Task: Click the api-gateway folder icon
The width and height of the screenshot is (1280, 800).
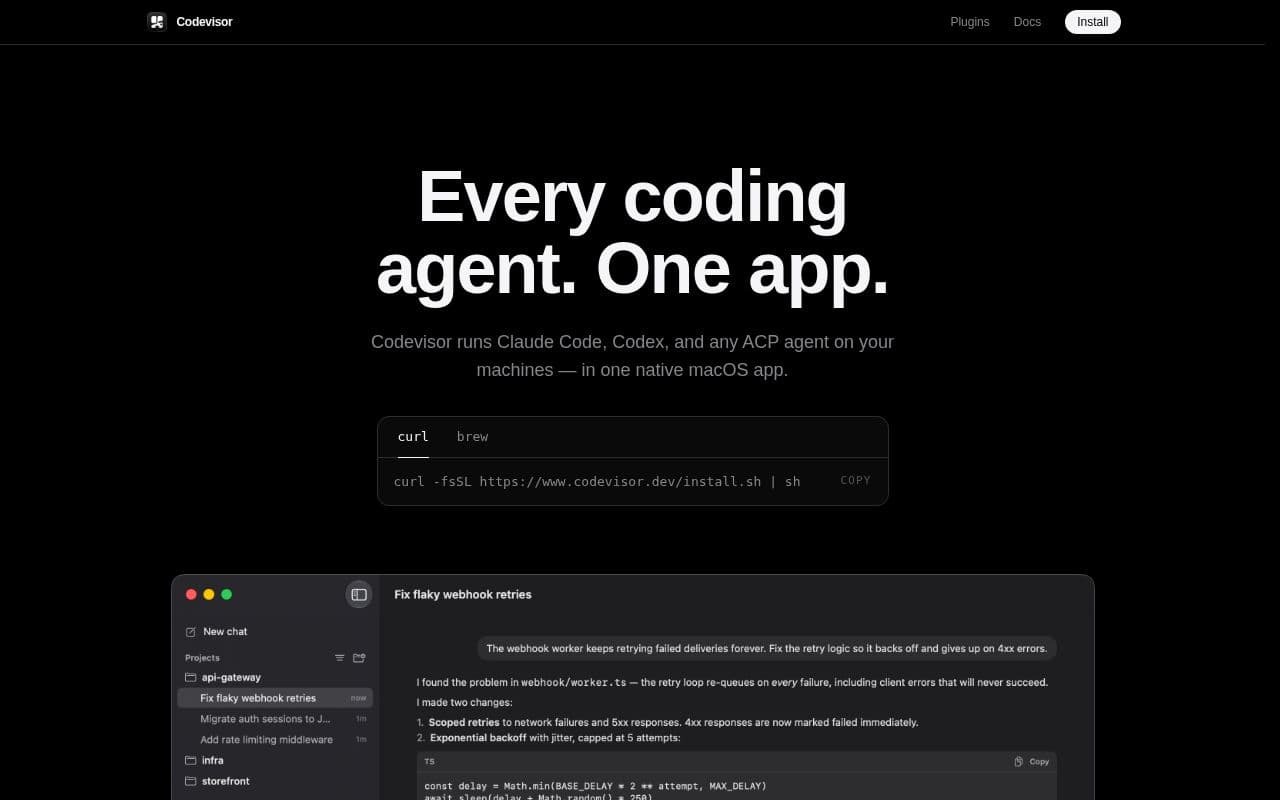Action: pos(191,677)
